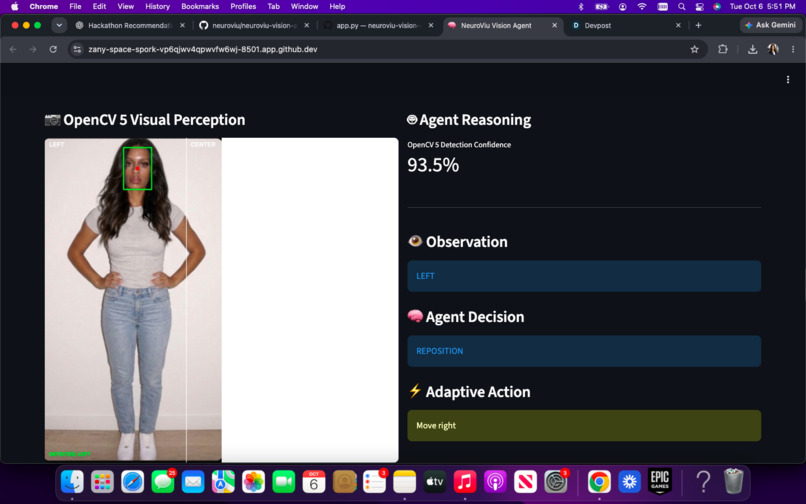Open Chrome's three-dot menu in the toolbar

(x=793, y=49)
